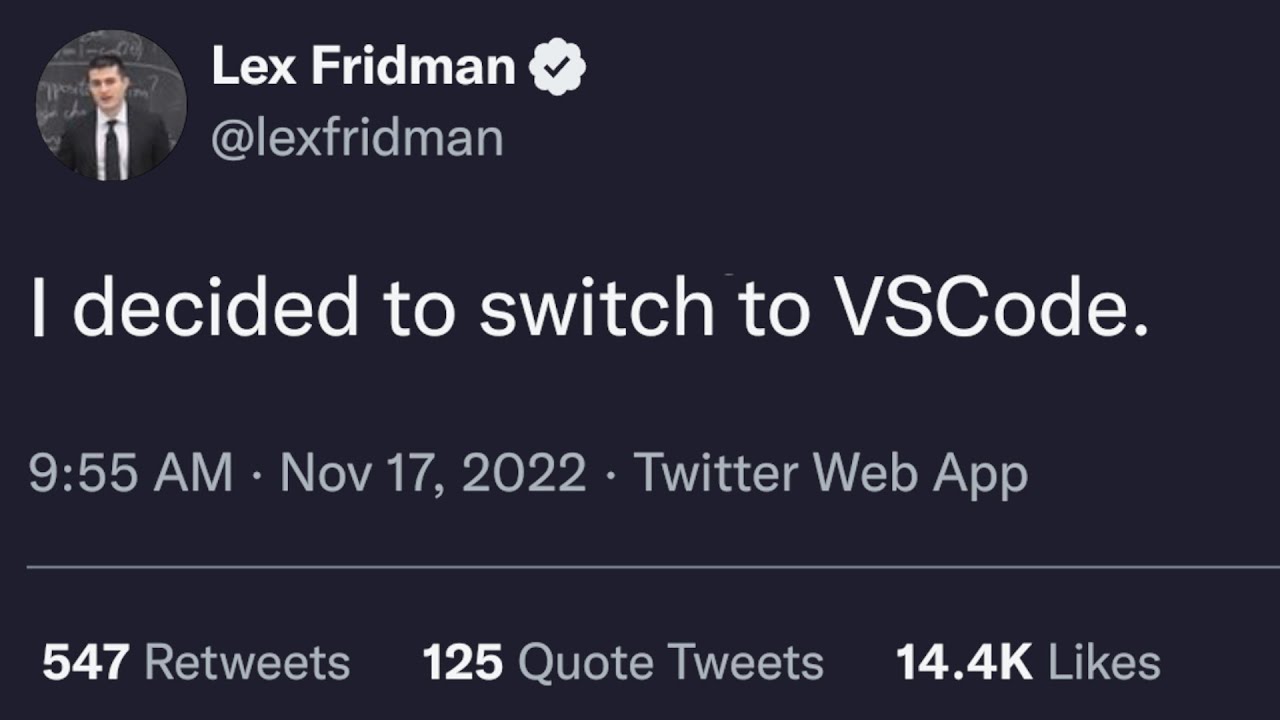Click the 9:55 AM timestamp
This screenshot has width=1280, height=720.
(x=130, y=472)
